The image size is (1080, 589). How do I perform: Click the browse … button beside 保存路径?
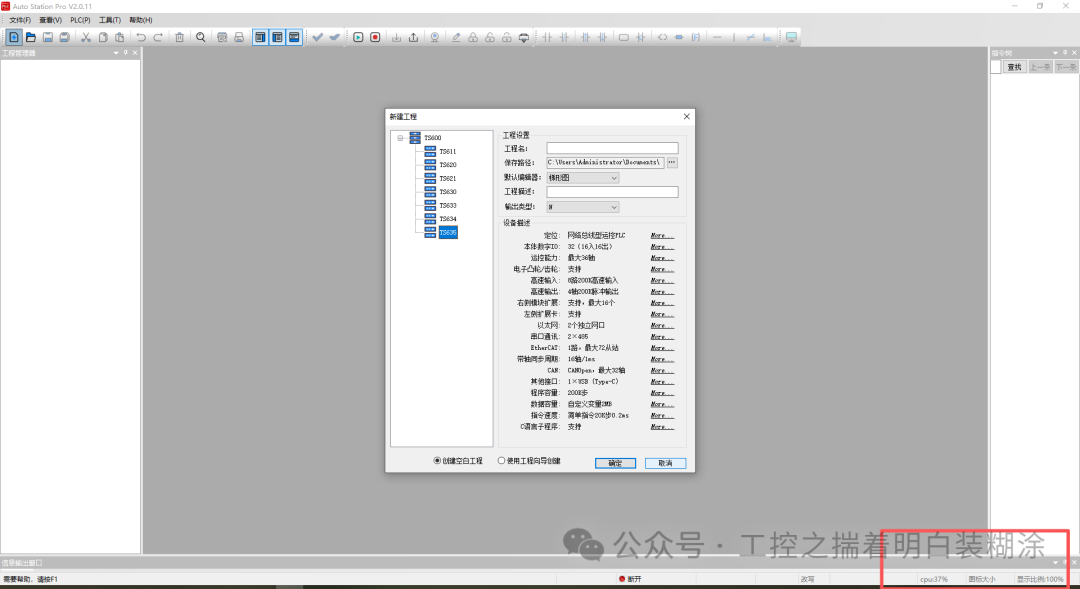click(672, 163)
